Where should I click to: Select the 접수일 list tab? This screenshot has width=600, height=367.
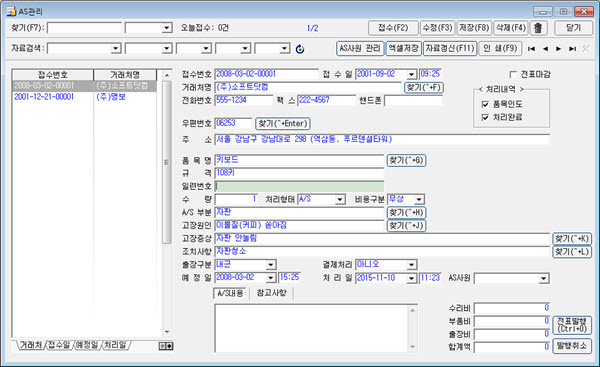click(x=59, y=345)
